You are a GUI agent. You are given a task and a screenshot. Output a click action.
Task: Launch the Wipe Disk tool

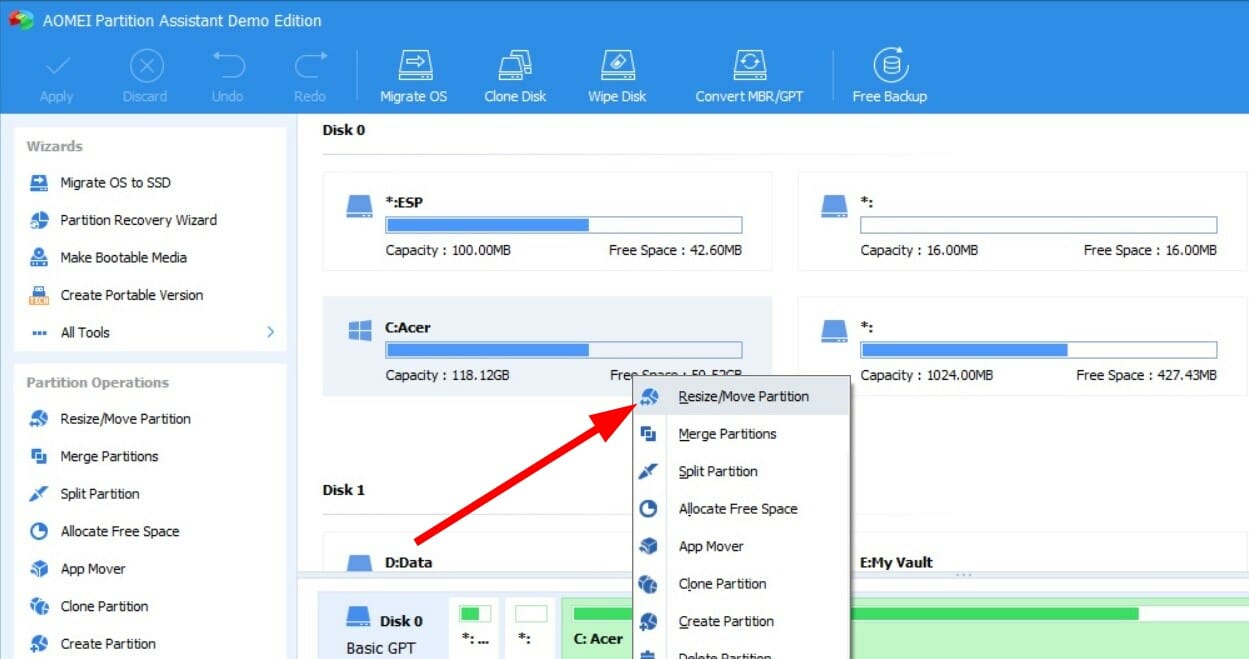click(617, 77)
